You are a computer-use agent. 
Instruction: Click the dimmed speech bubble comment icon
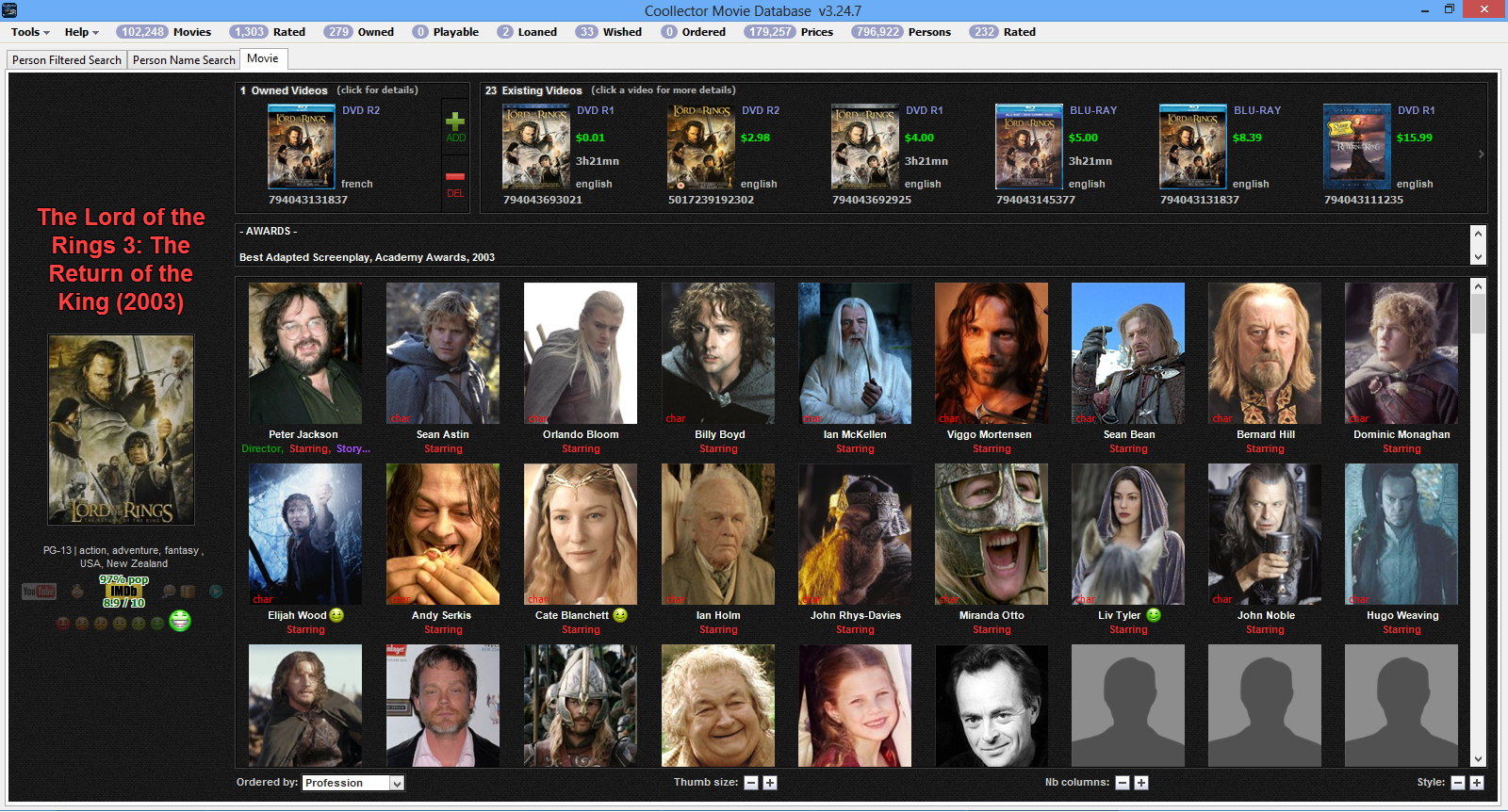169,592
